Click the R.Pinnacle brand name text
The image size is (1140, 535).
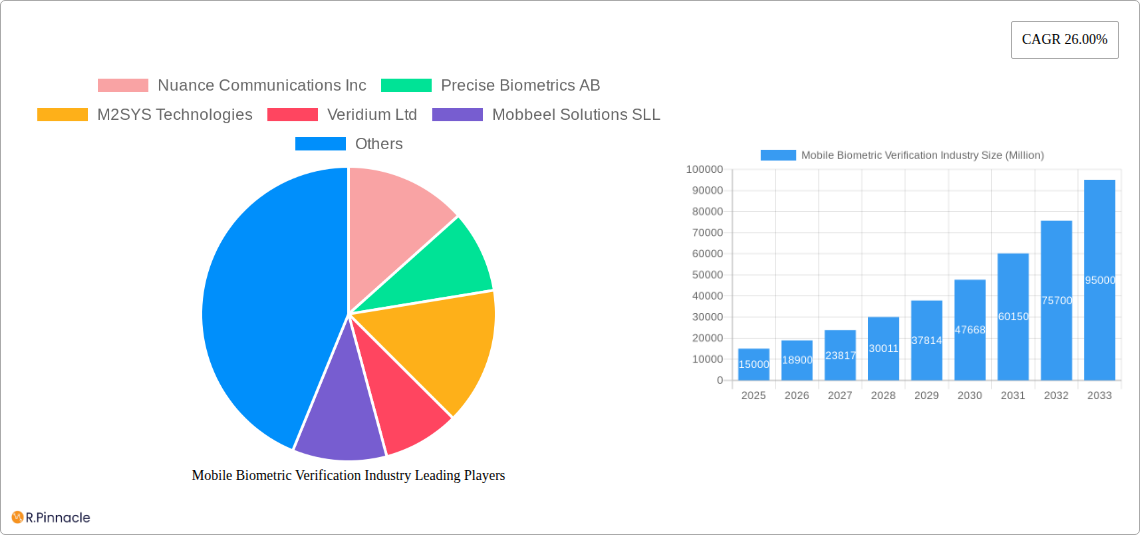coord(58,518)
